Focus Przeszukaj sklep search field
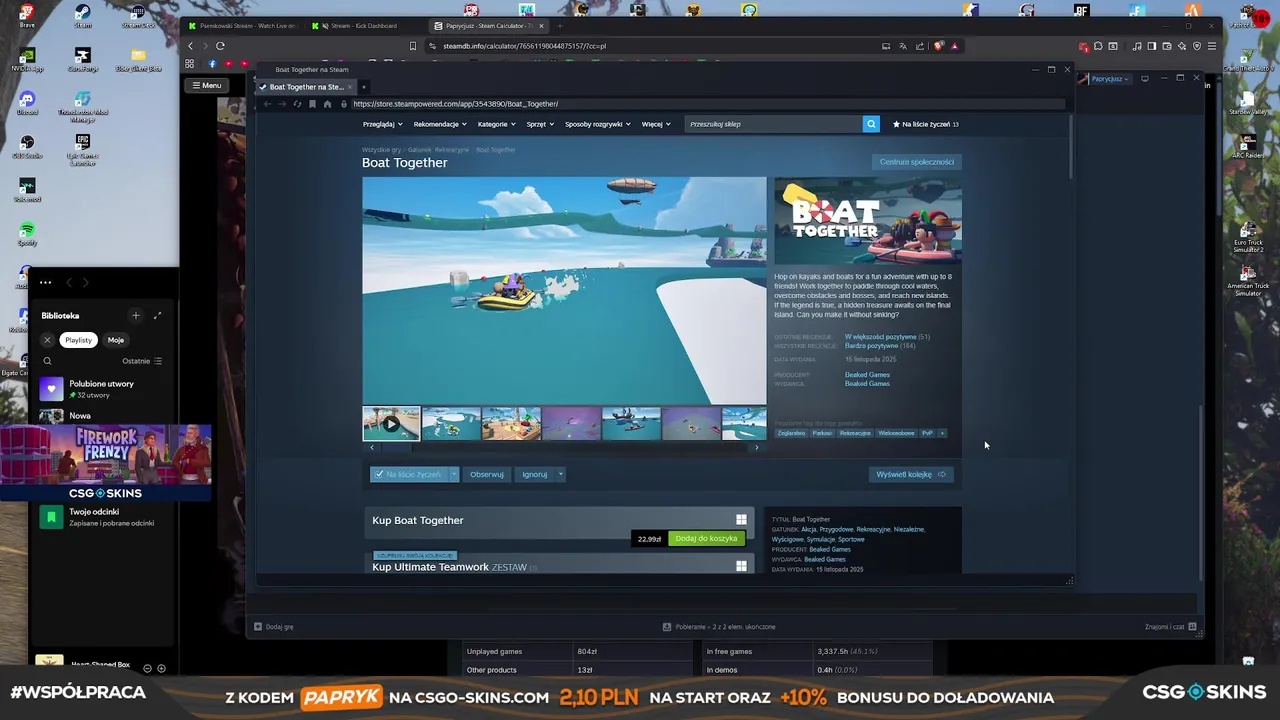 coord(772,124)
